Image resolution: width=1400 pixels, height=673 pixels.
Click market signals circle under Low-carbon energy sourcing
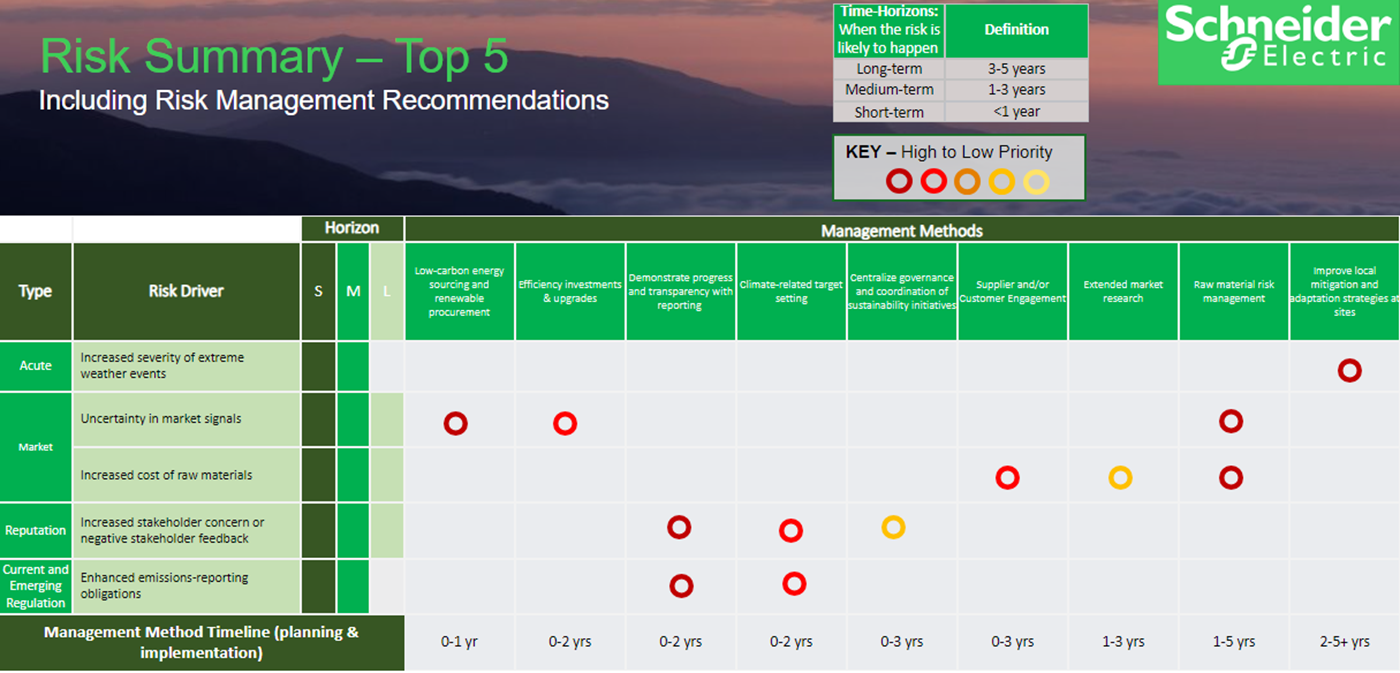(x=456, y=424)
